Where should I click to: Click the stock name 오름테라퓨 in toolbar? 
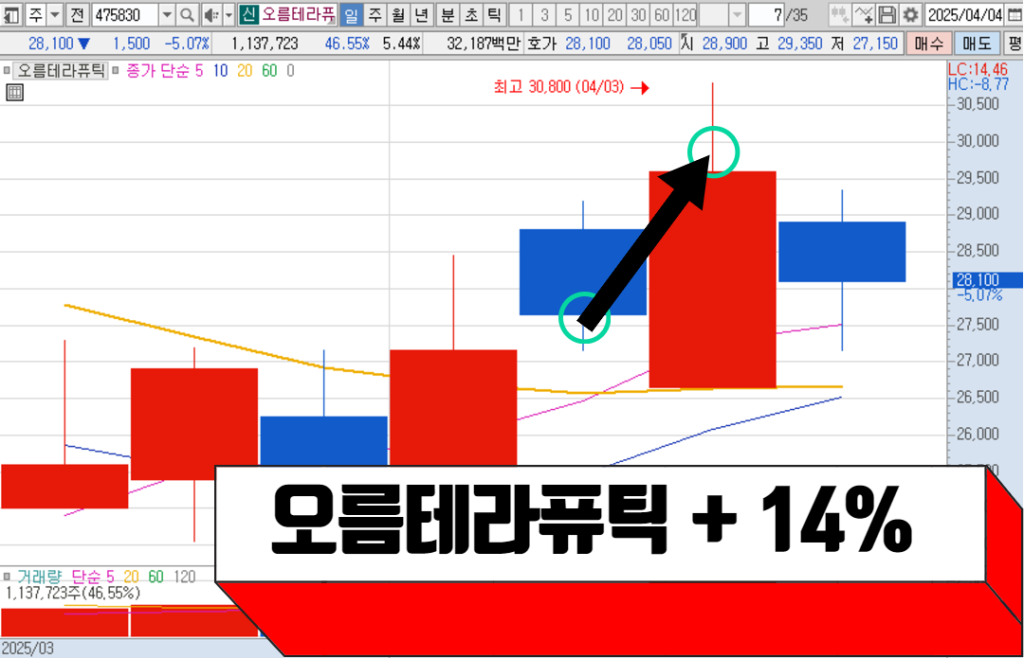(298, 14)
